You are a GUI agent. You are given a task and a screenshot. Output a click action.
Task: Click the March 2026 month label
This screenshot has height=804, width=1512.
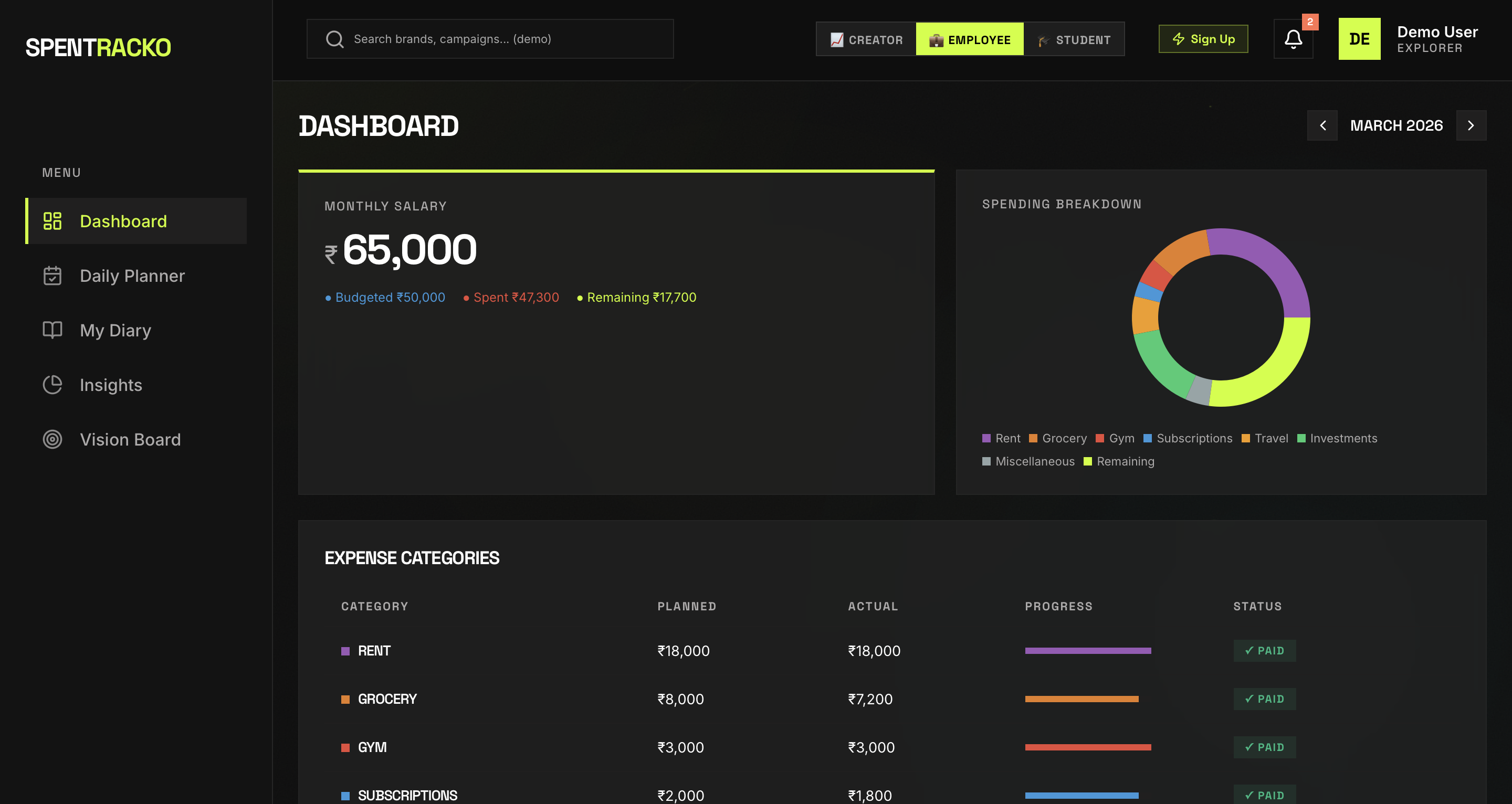click(1396, 125)
